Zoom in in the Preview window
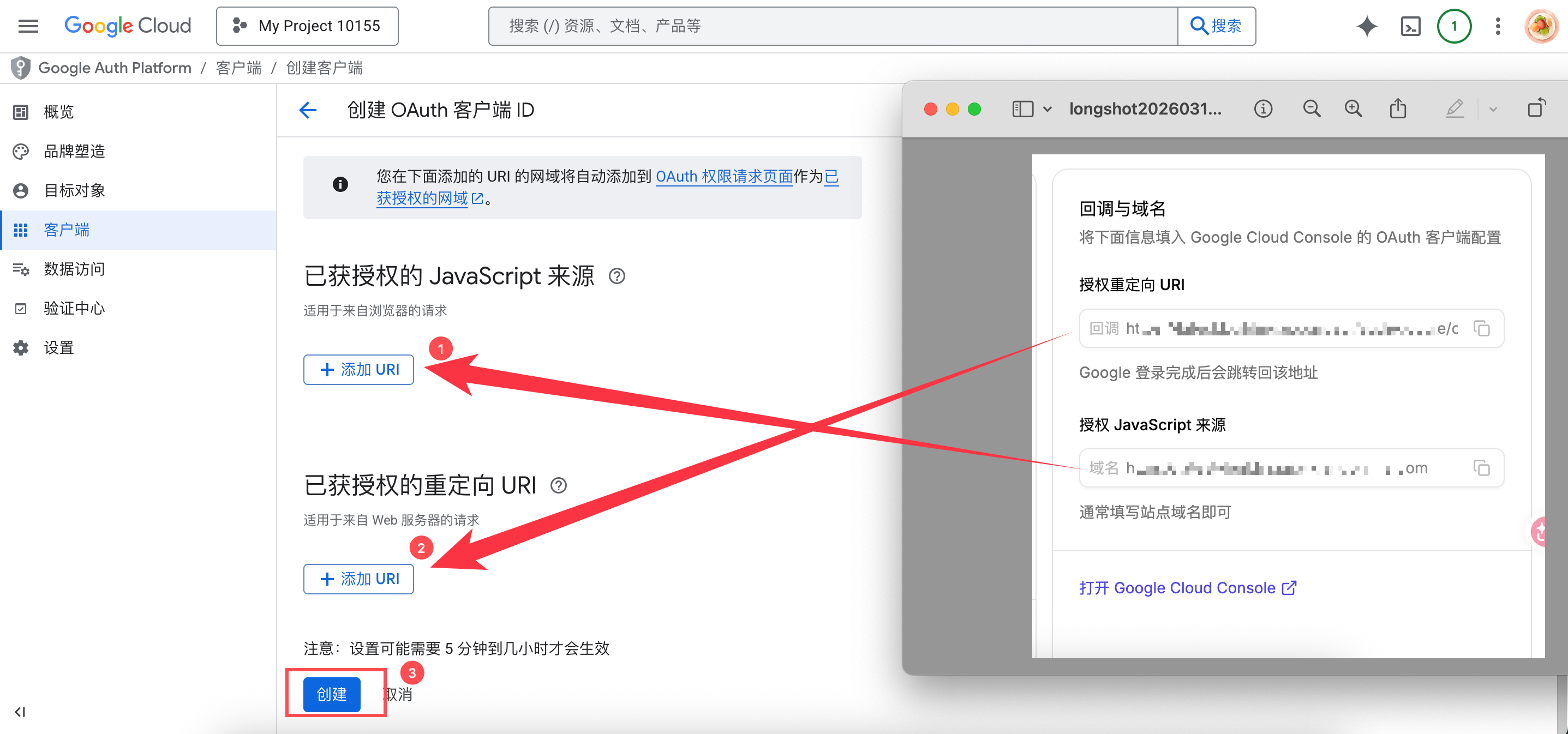Screen dimensions: 1568x734 [1353, 109]
